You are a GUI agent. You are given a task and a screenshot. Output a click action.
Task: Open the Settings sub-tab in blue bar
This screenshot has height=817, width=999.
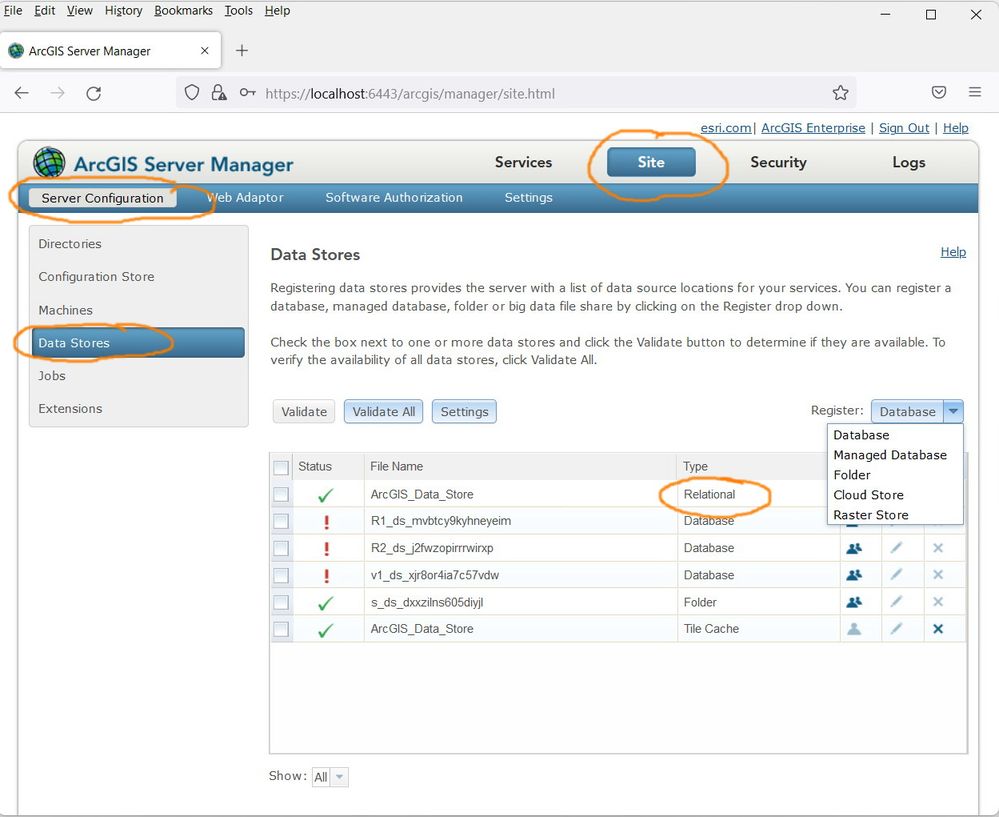tap(528, 198)
